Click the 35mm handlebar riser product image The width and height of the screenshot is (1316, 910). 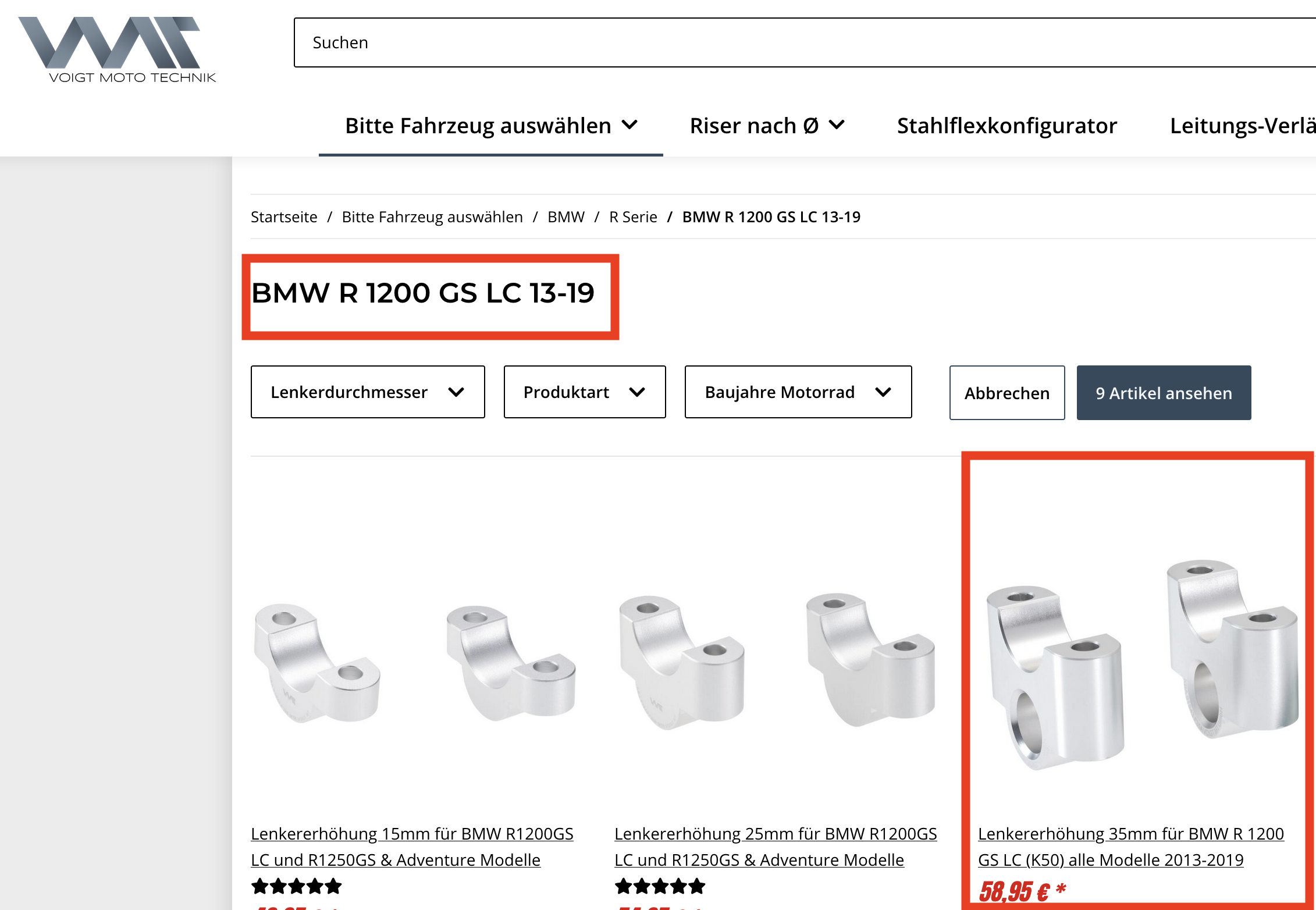(x=1141, y=664)
